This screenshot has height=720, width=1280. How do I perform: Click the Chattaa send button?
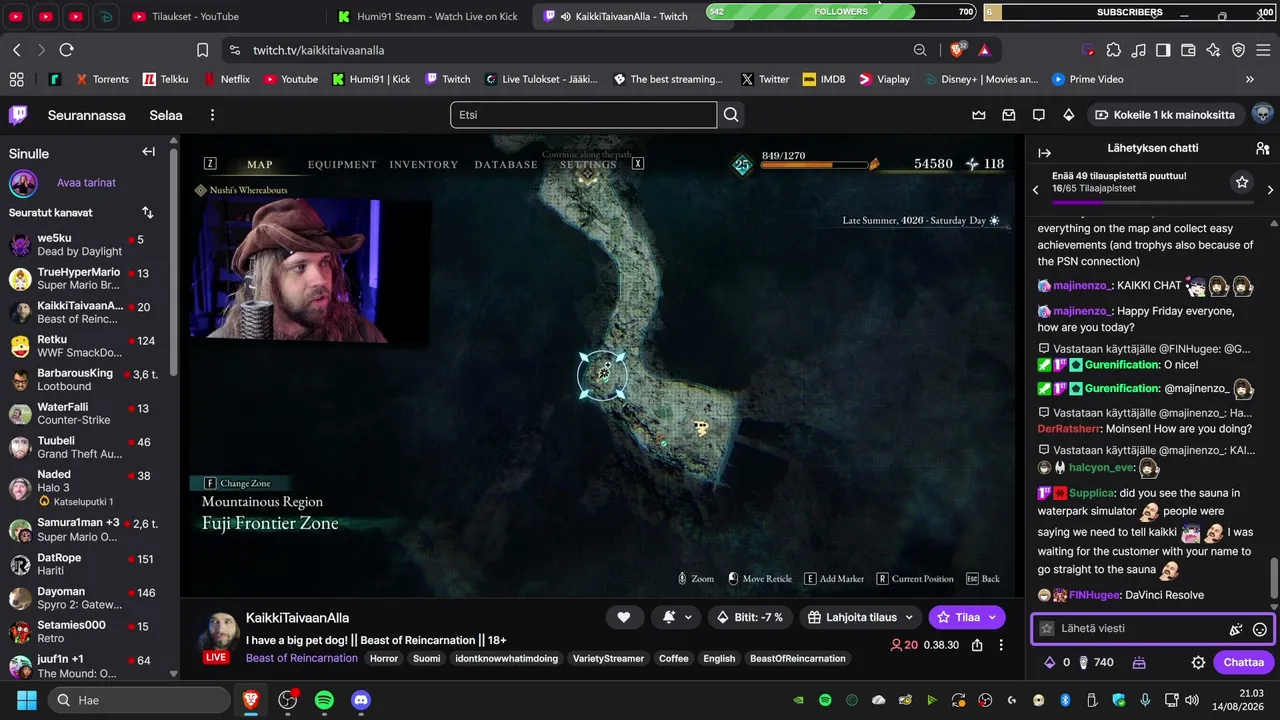tap(1244, 662)
